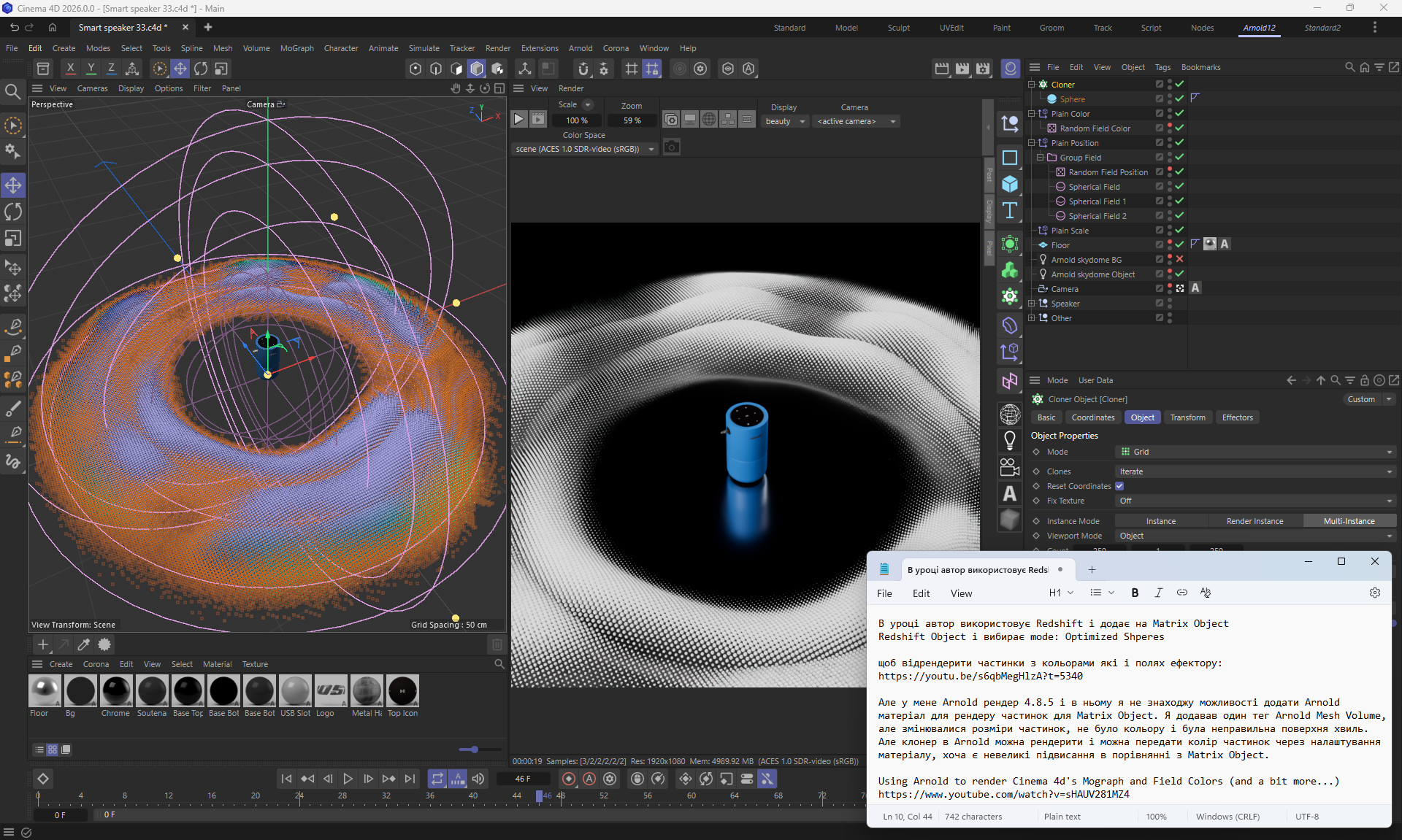1402x840 pixels.
Task: Click the record active objects button
Action: tap(569, 779)
